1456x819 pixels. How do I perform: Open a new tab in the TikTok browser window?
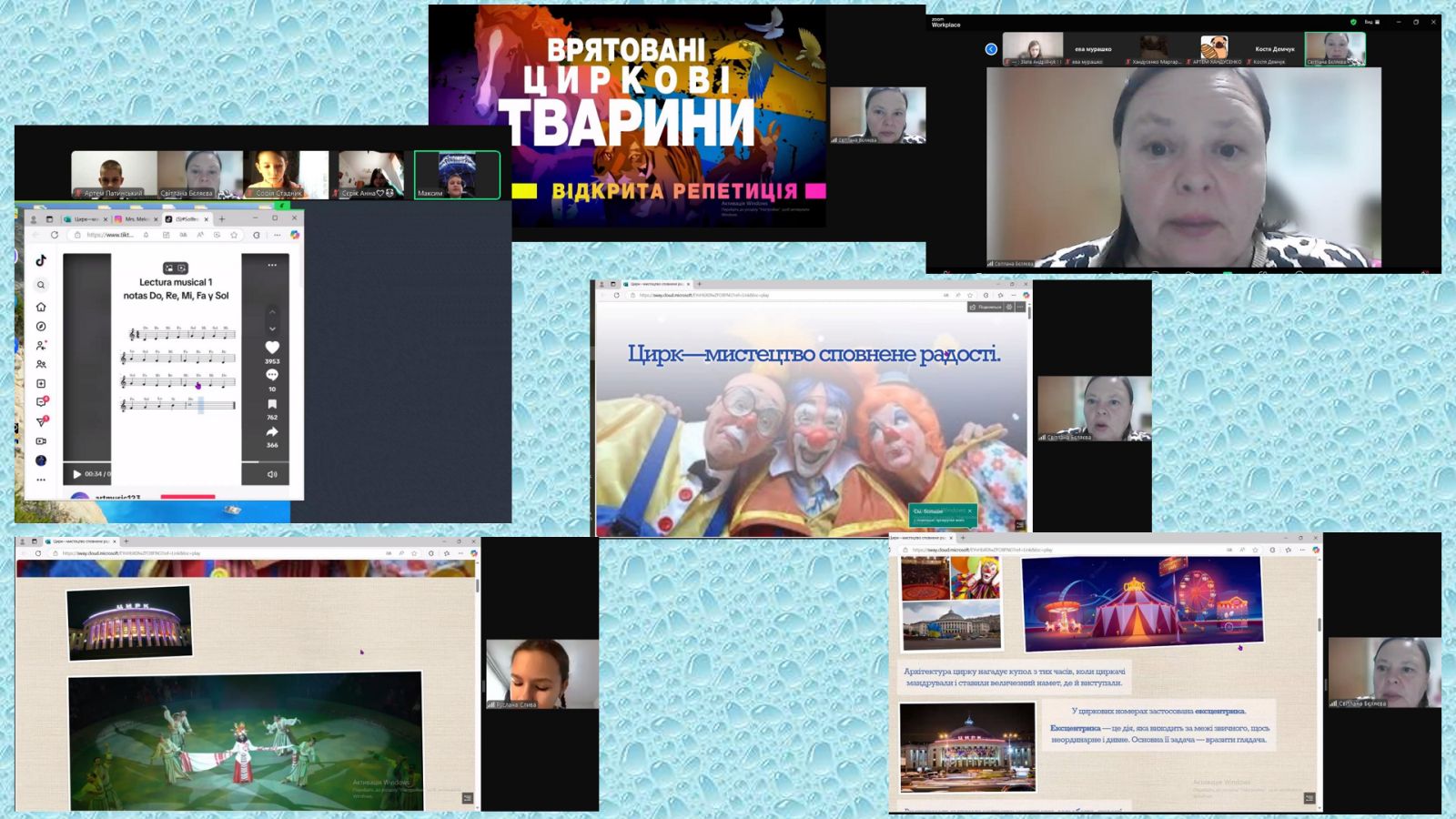click(x=222, y=219)
